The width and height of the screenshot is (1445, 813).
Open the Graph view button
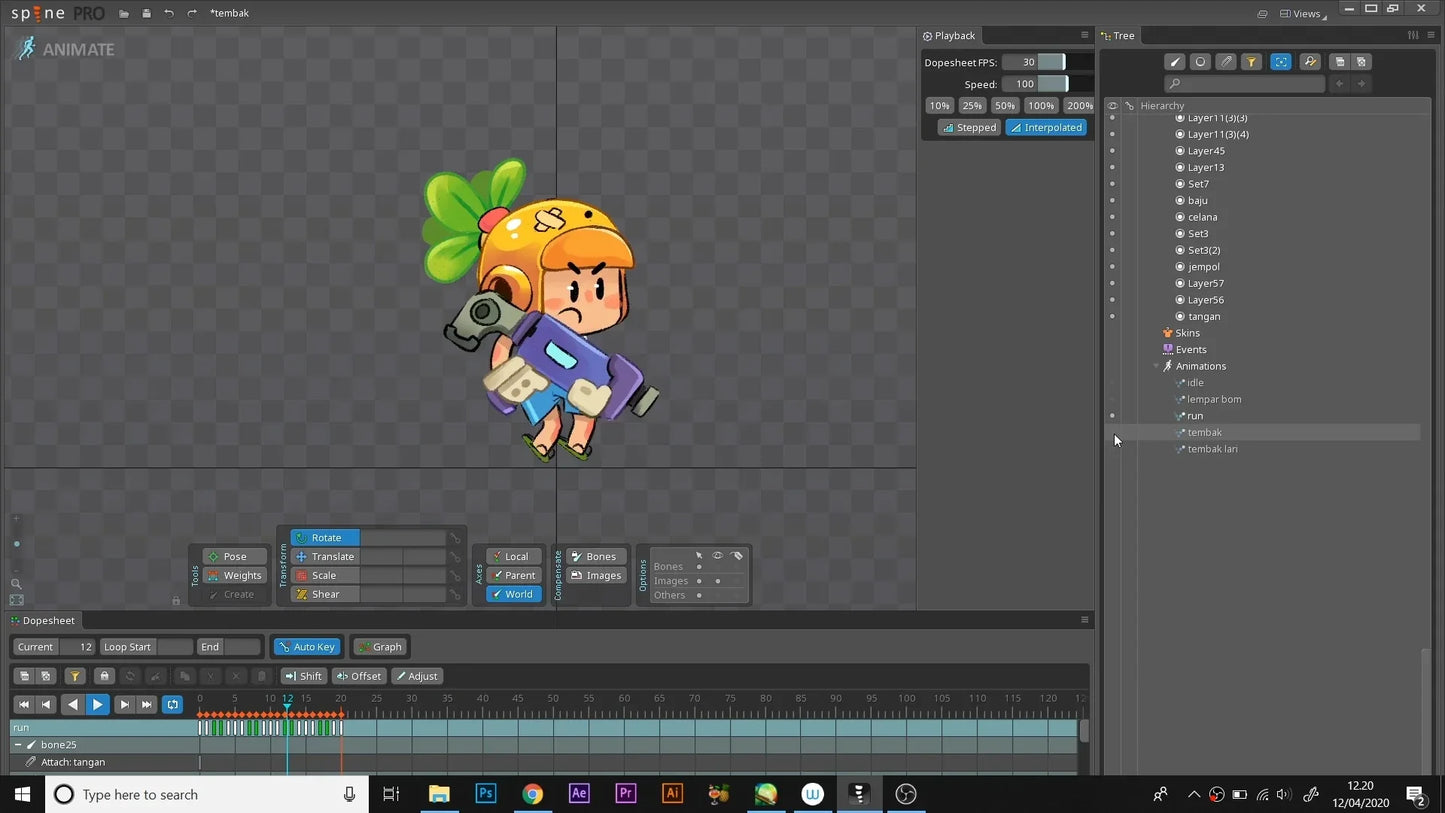click(379, 647)
